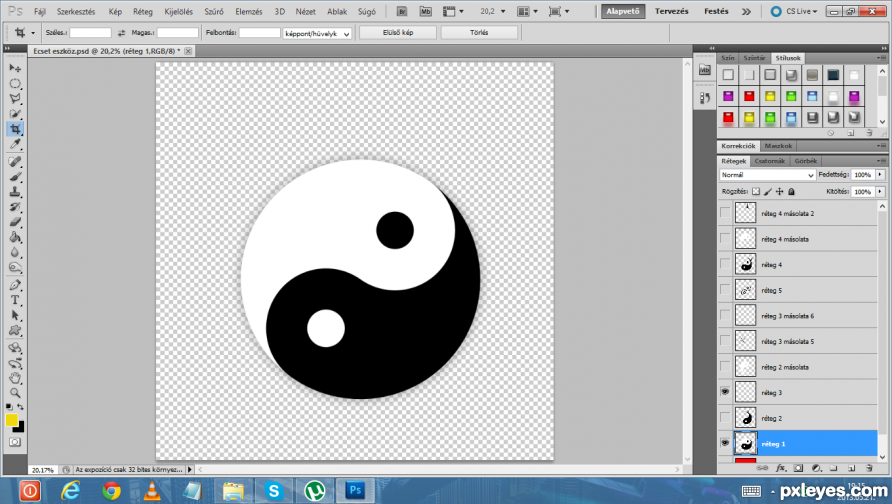
Task: Select the Alapvető workspace button
Action: point(623,11)
